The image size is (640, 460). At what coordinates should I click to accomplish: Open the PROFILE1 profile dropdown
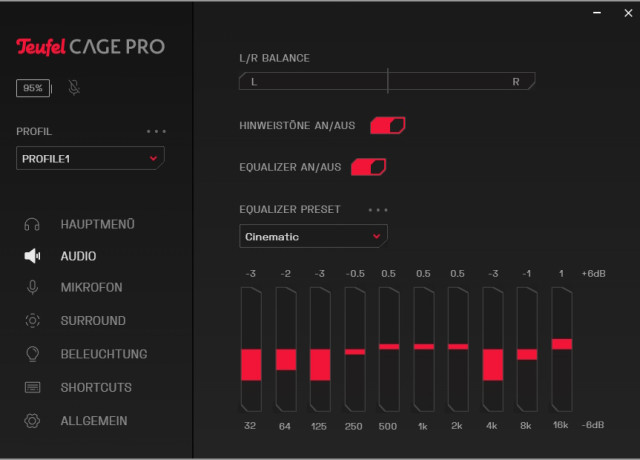[x=90, y=158]
